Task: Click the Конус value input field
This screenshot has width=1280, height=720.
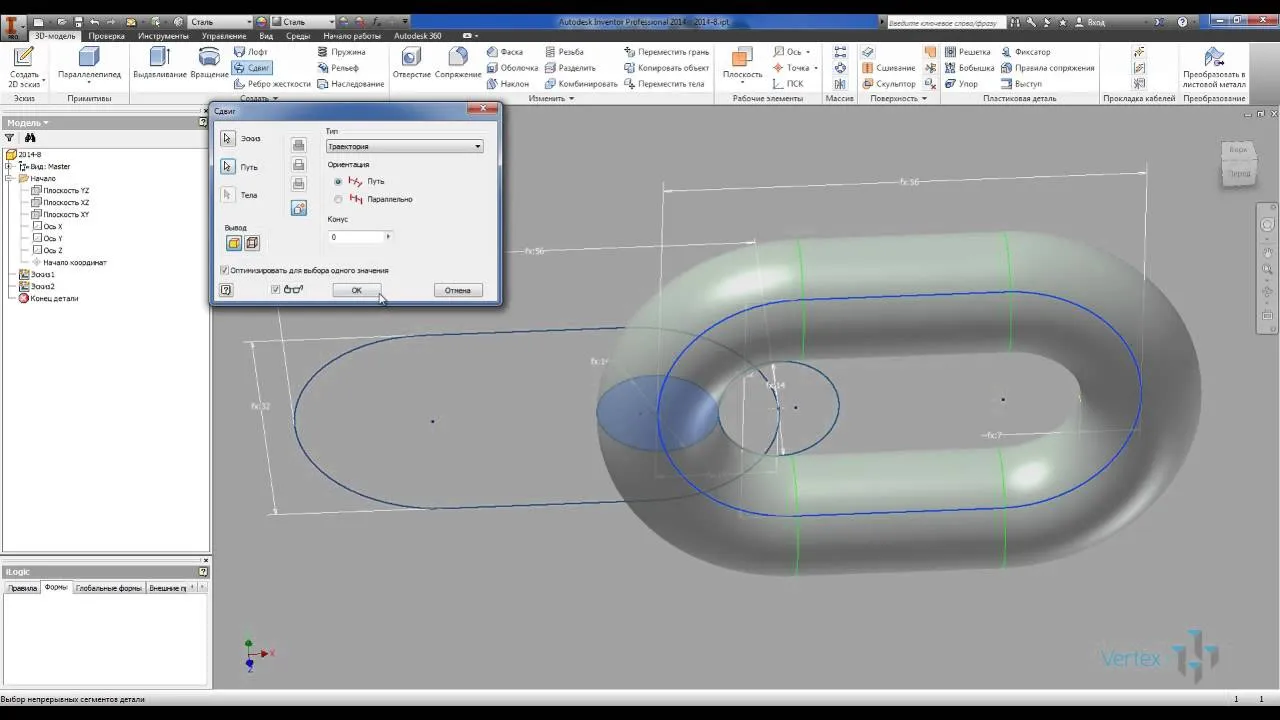Action: click(356, 237)
